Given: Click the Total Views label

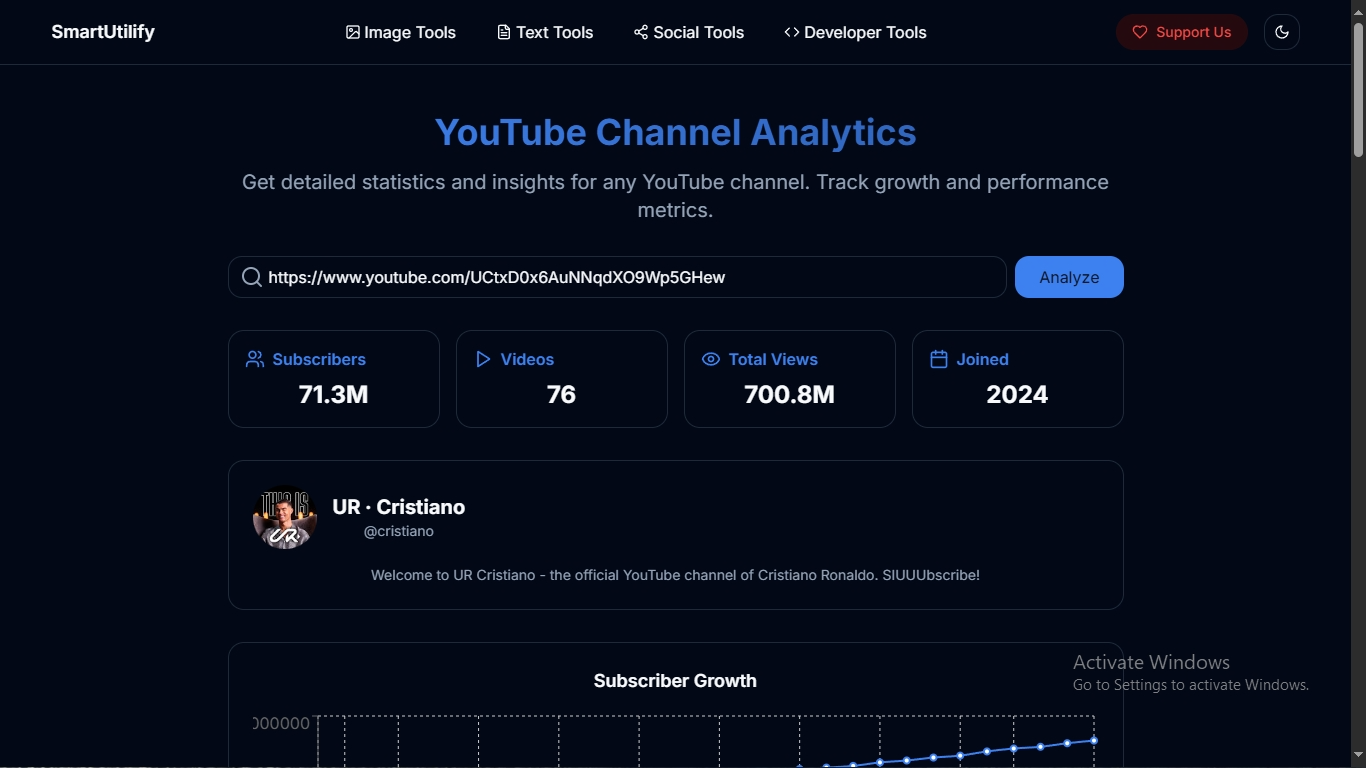Looking at the screenshot, I should coord(773,359).
